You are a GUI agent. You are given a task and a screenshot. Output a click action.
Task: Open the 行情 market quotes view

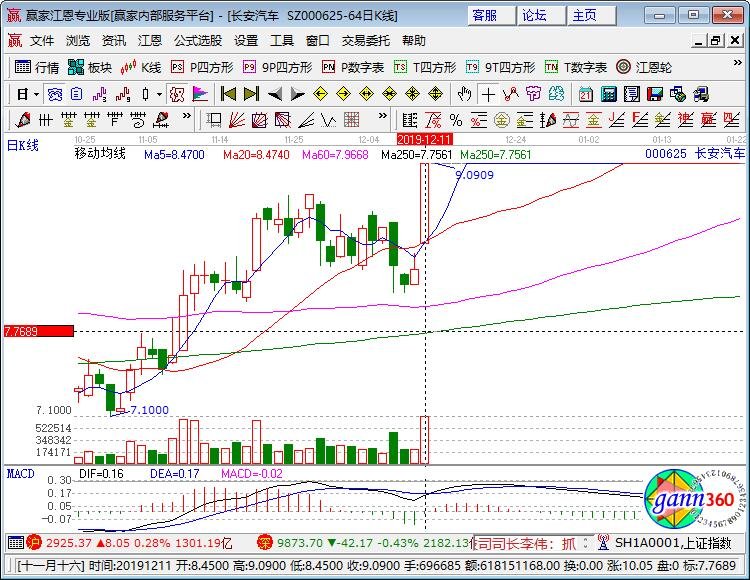pos(37,67)
